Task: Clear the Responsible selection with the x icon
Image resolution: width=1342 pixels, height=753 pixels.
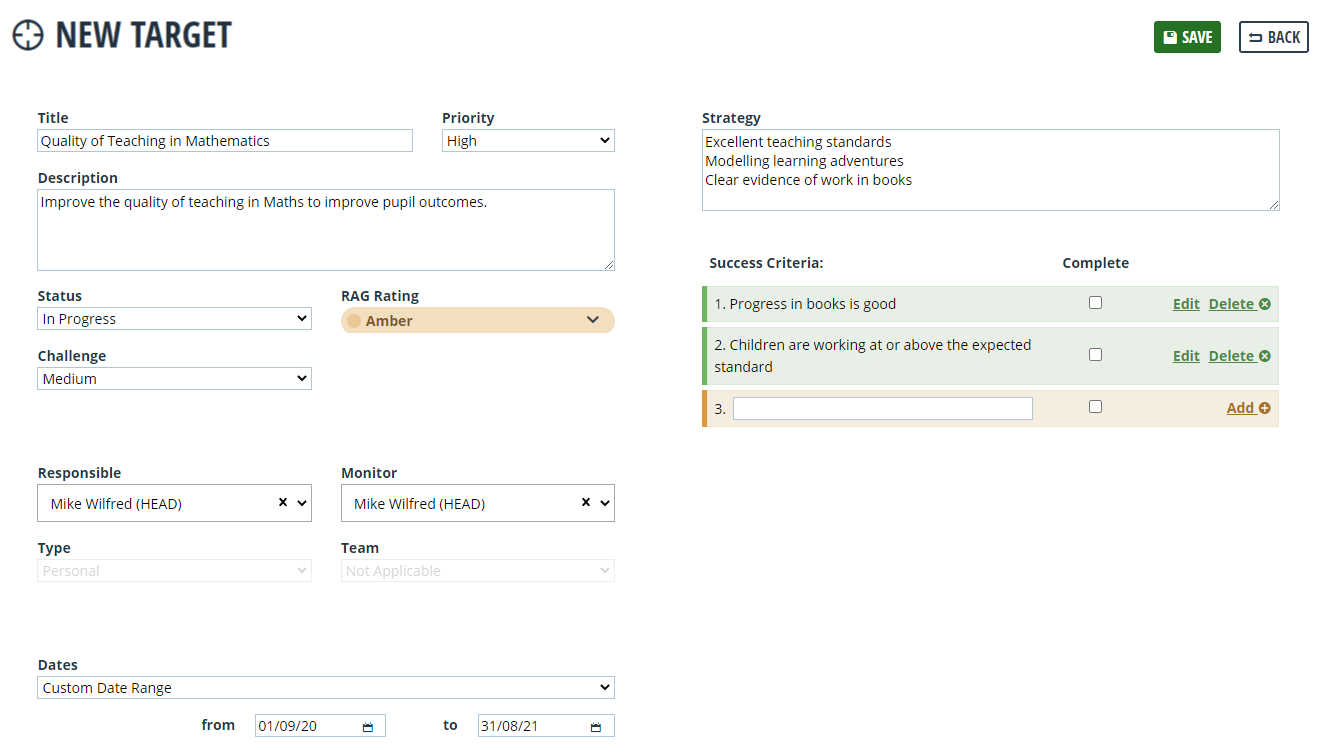Action: click(283, 503)
